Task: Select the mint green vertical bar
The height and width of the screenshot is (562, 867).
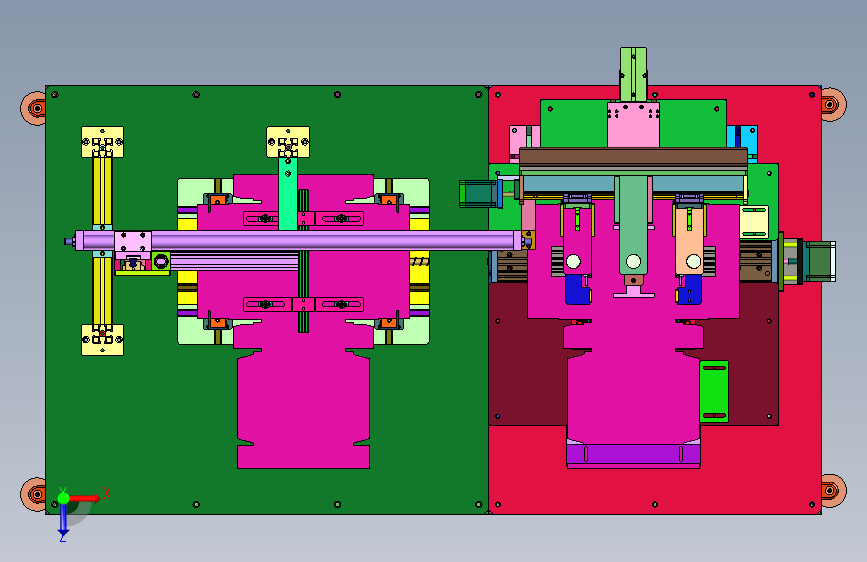Action: pos(288,194)
